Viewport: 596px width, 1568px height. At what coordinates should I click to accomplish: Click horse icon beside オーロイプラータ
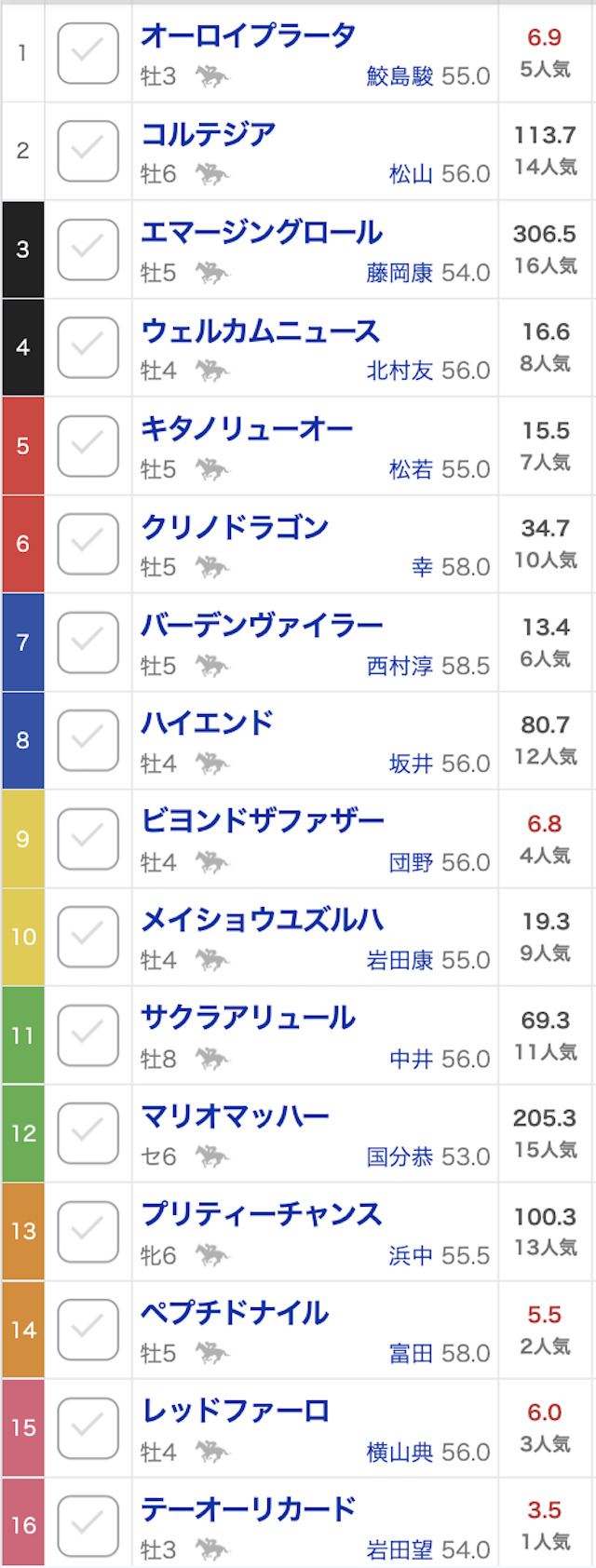click(x=212, y=76)
